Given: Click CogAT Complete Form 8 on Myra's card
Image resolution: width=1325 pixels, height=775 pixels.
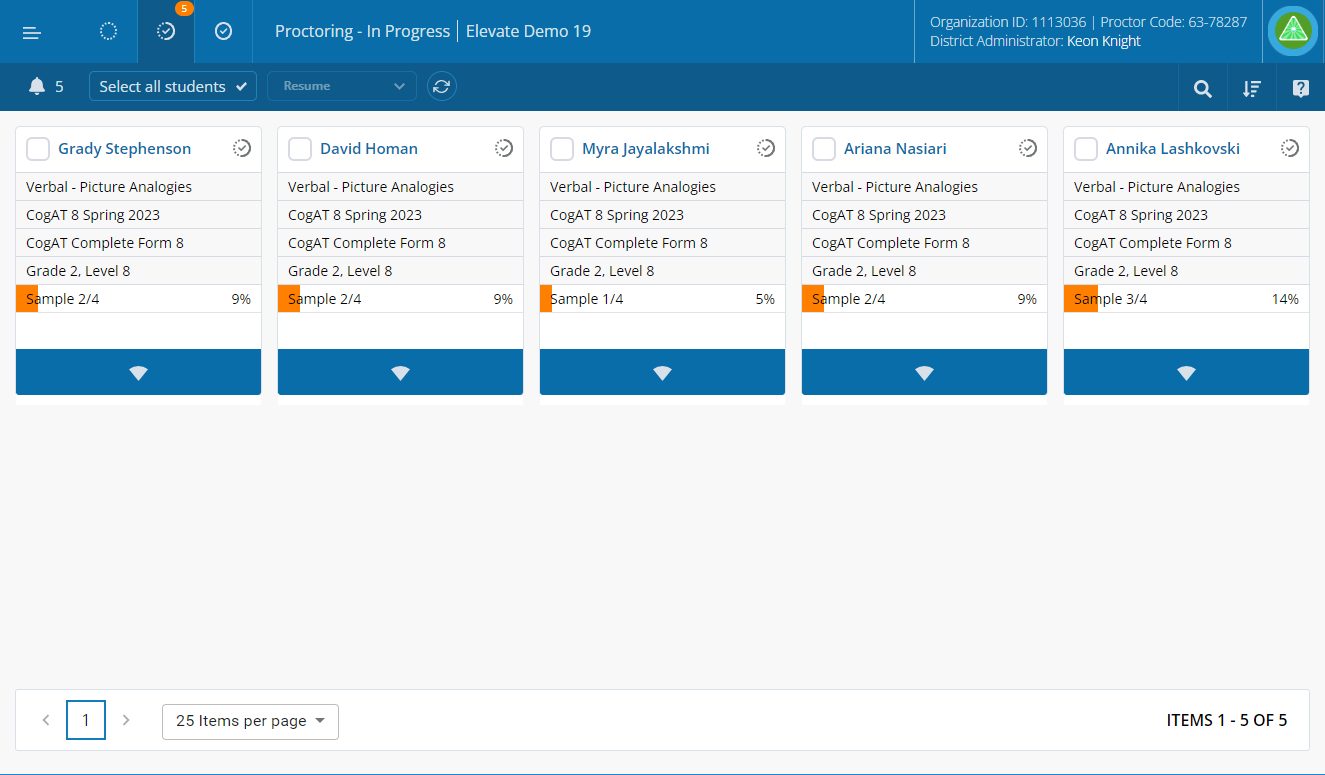Looking at the screenshot, I should [629, 243].
